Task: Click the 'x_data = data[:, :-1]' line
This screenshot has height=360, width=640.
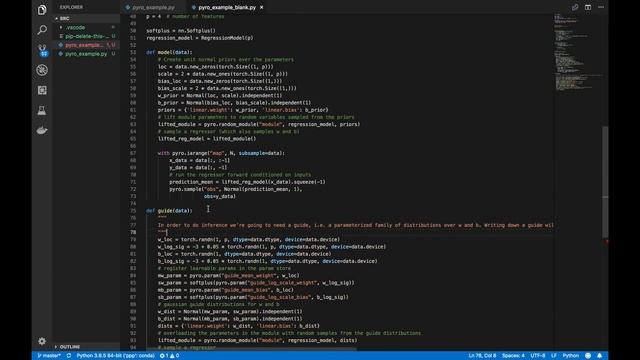Action: [200, 160]
